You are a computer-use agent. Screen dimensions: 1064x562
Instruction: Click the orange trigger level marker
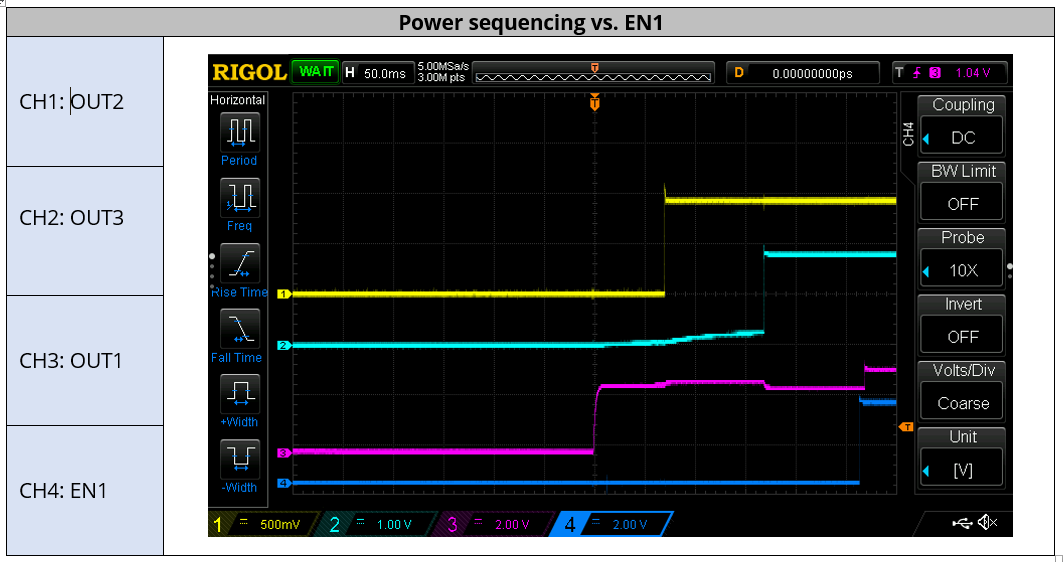[906, 427]
